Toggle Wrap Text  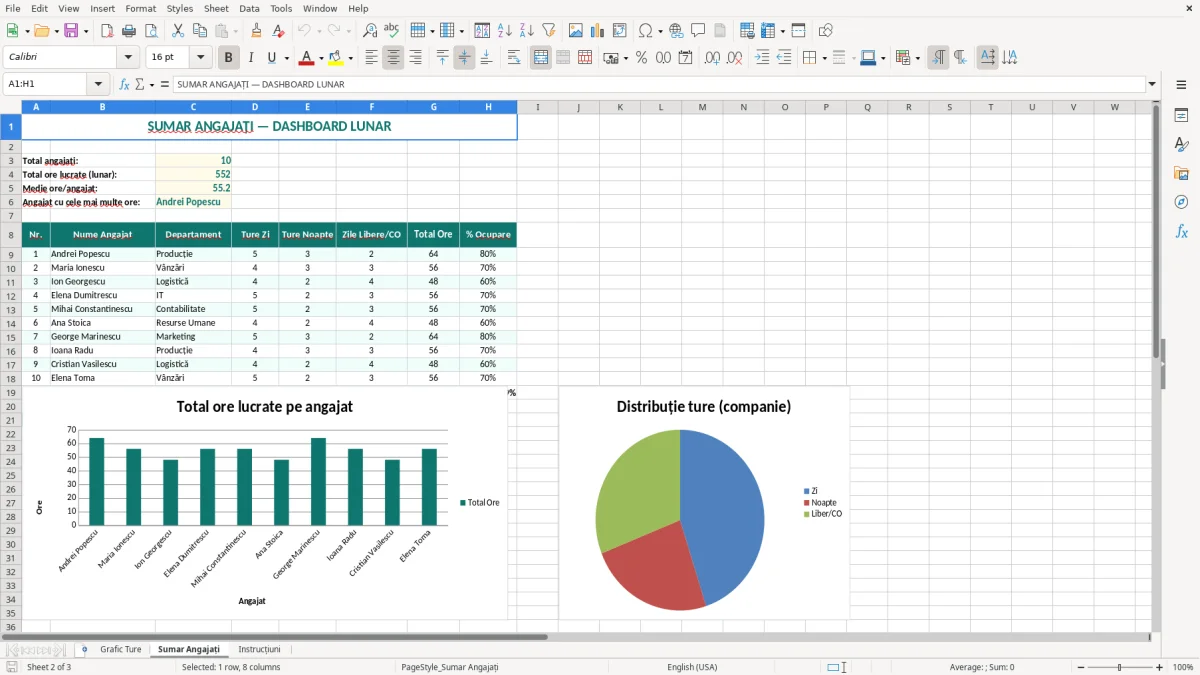click(x=514, y=58)
